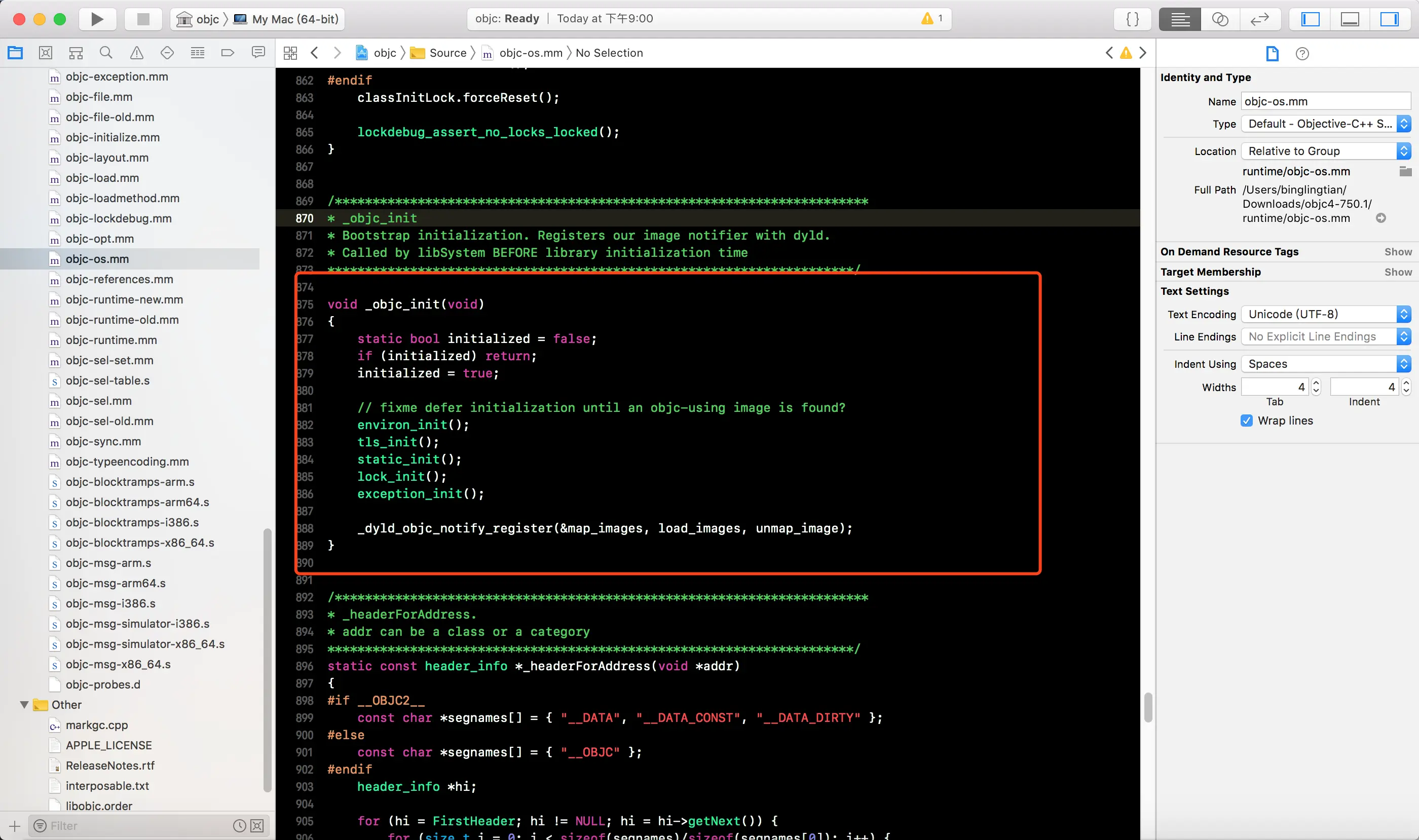The height and width of the screenshot is (840, 1419).
Task: Click the Tab width stepper
Action: 1317,387
